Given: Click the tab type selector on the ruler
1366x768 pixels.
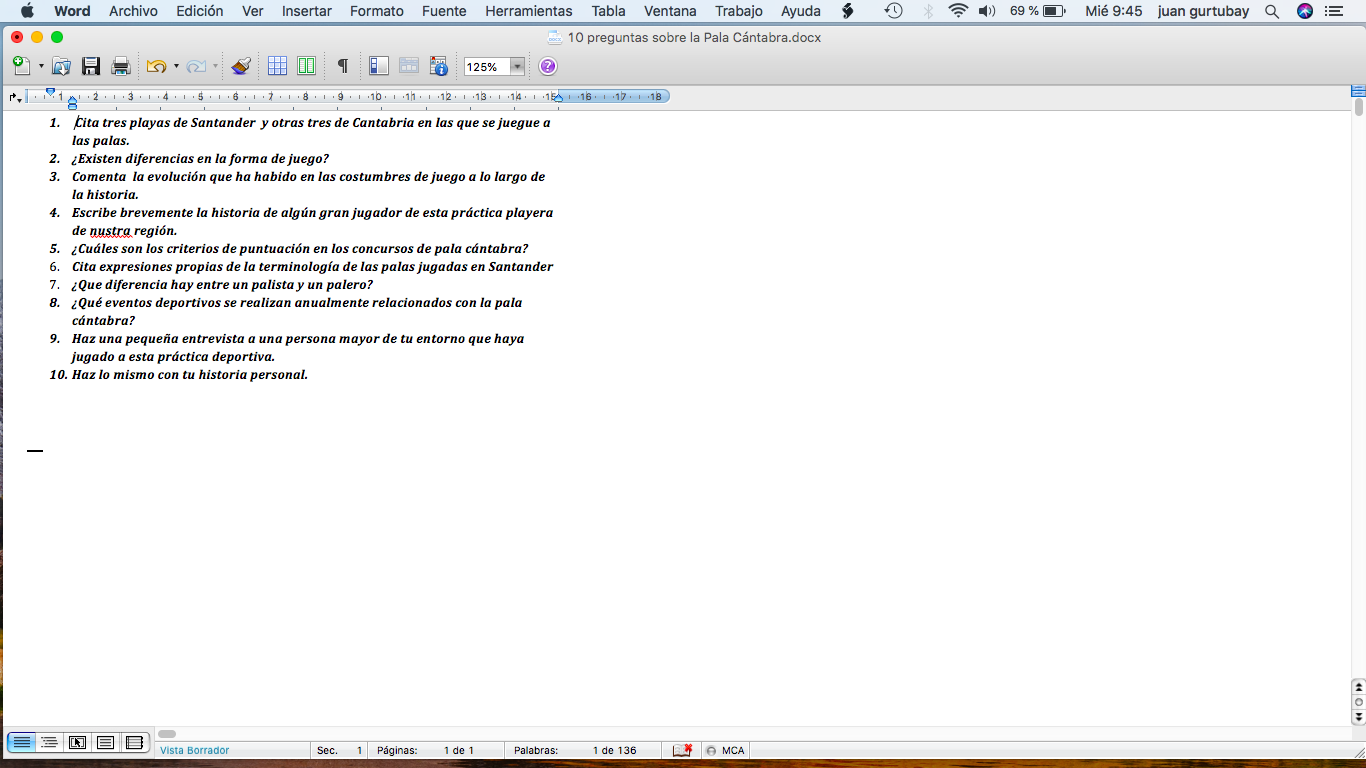Looking at the screenshot, I should coord(14,97).
